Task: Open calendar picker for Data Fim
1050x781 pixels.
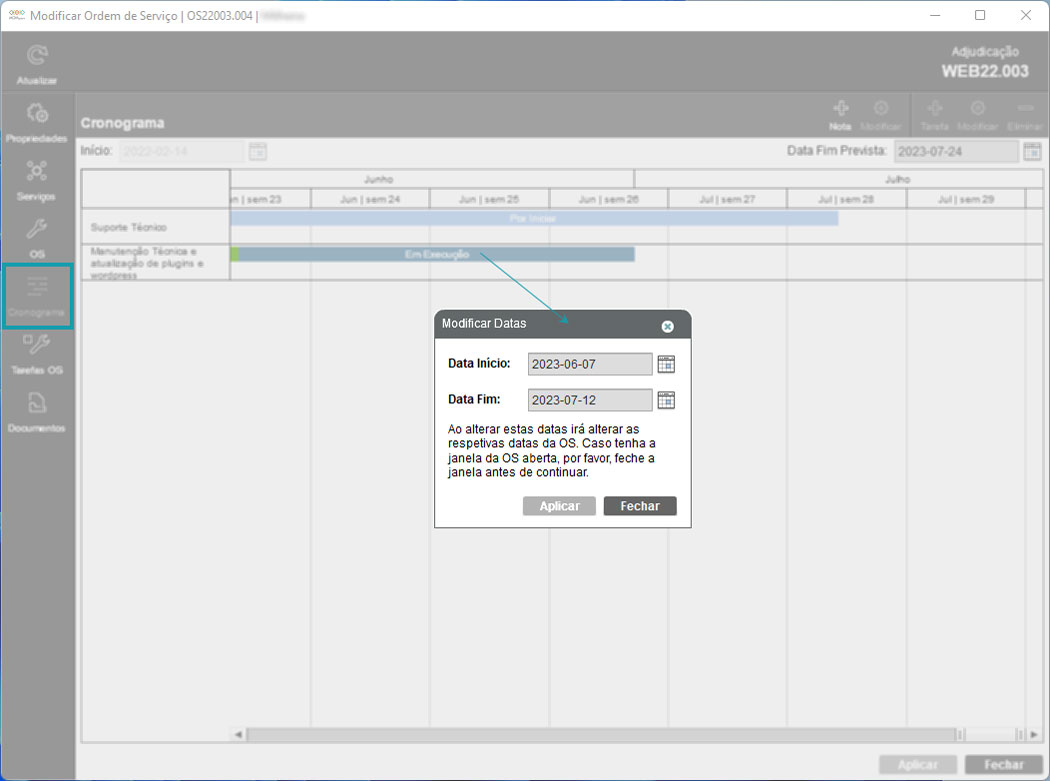Action: coord(666,400)
